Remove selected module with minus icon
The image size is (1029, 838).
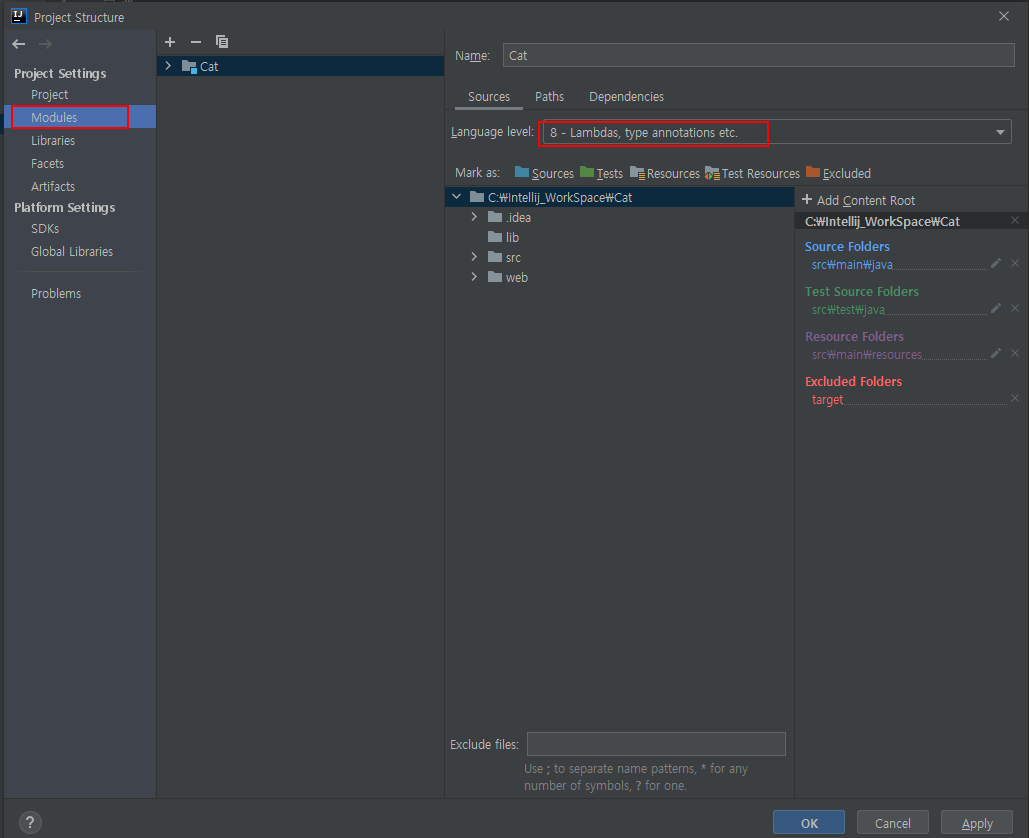(196, 42)
